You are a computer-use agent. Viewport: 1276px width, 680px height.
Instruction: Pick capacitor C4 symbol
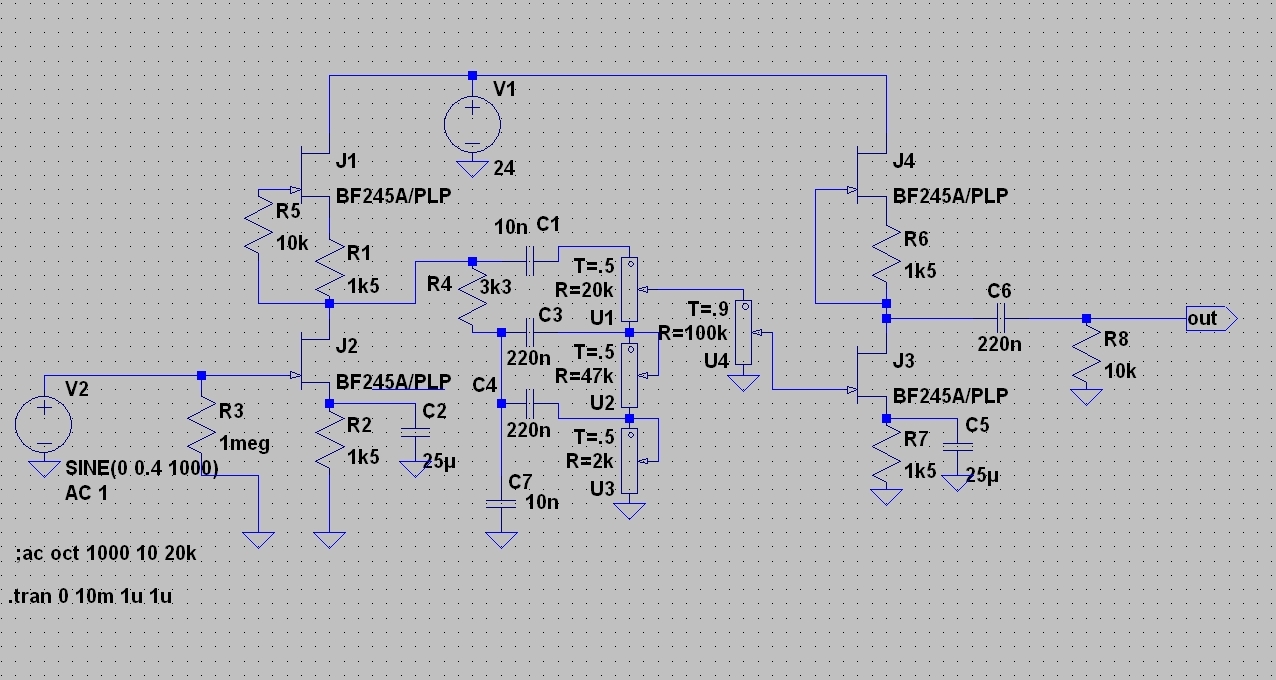pyautogui.click(x=529, y=403)
